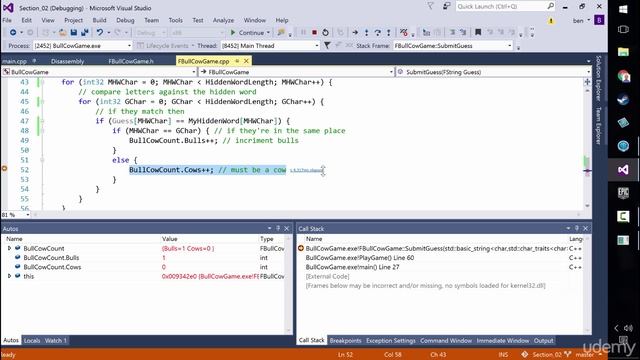
Task: Open the Continue button dropdown arrow
Action: coord(268,33)
